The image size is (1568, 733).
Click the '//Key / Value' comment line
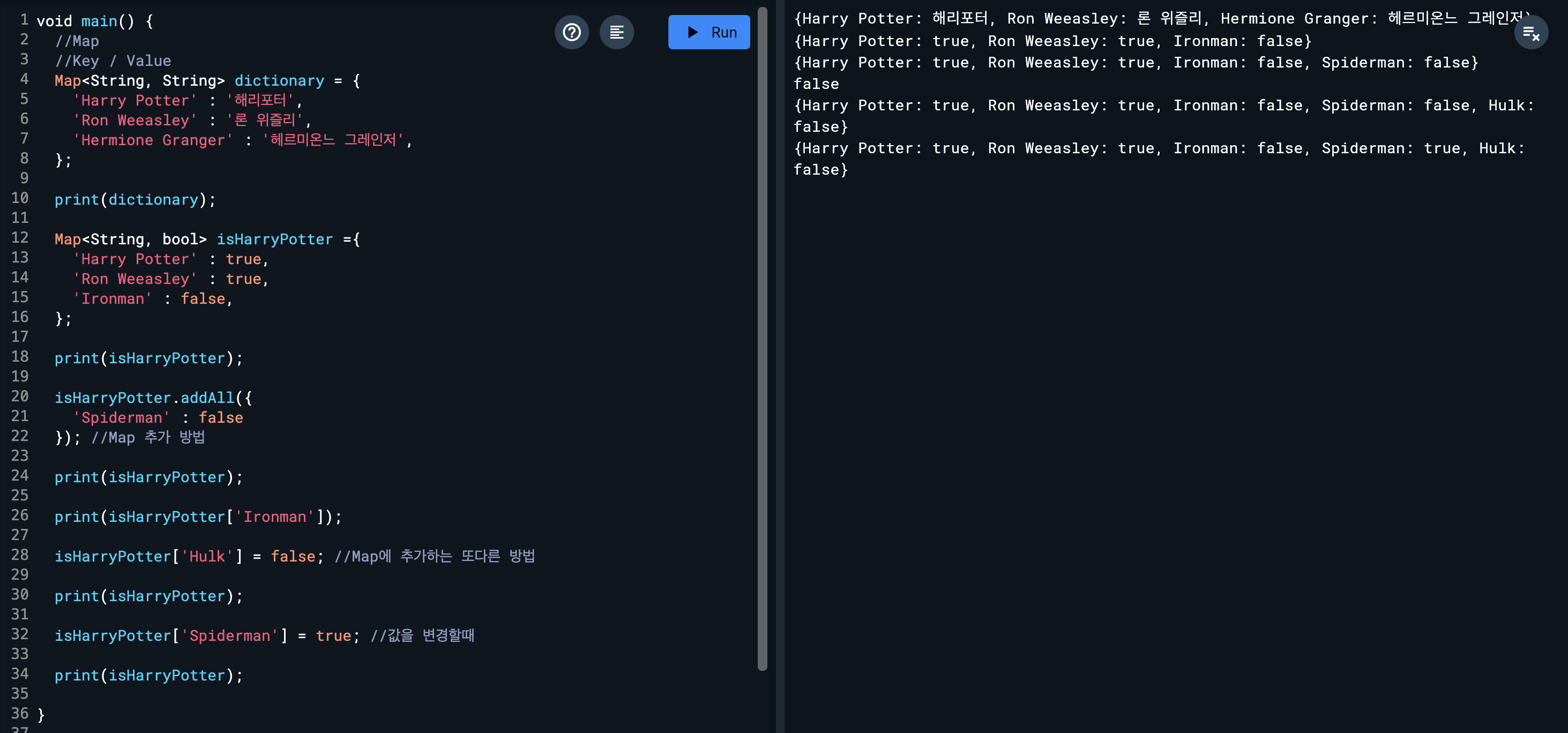click(x=113, y=61)
